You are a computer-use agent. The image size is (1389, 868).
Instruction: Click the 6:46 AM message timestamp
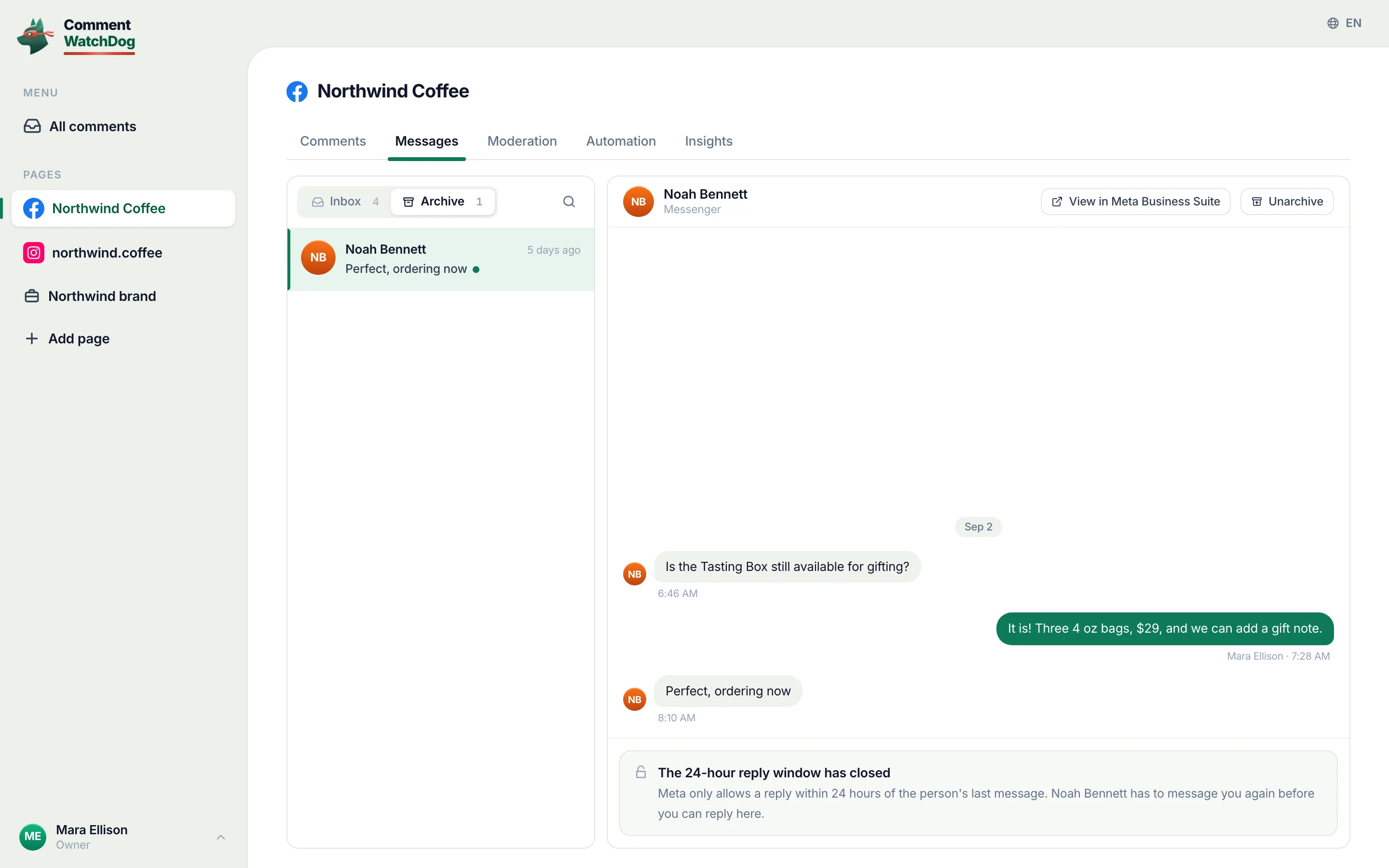pyautogui.click(x=677, y=594)
